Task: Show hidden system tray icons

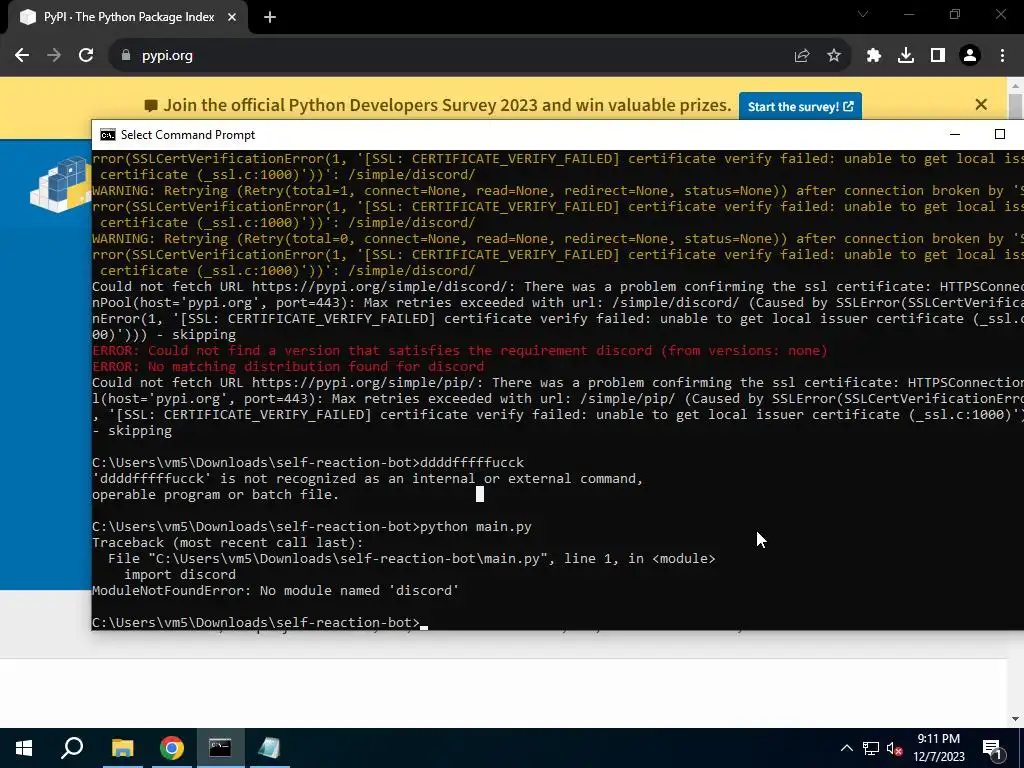Action: point(846,748)
